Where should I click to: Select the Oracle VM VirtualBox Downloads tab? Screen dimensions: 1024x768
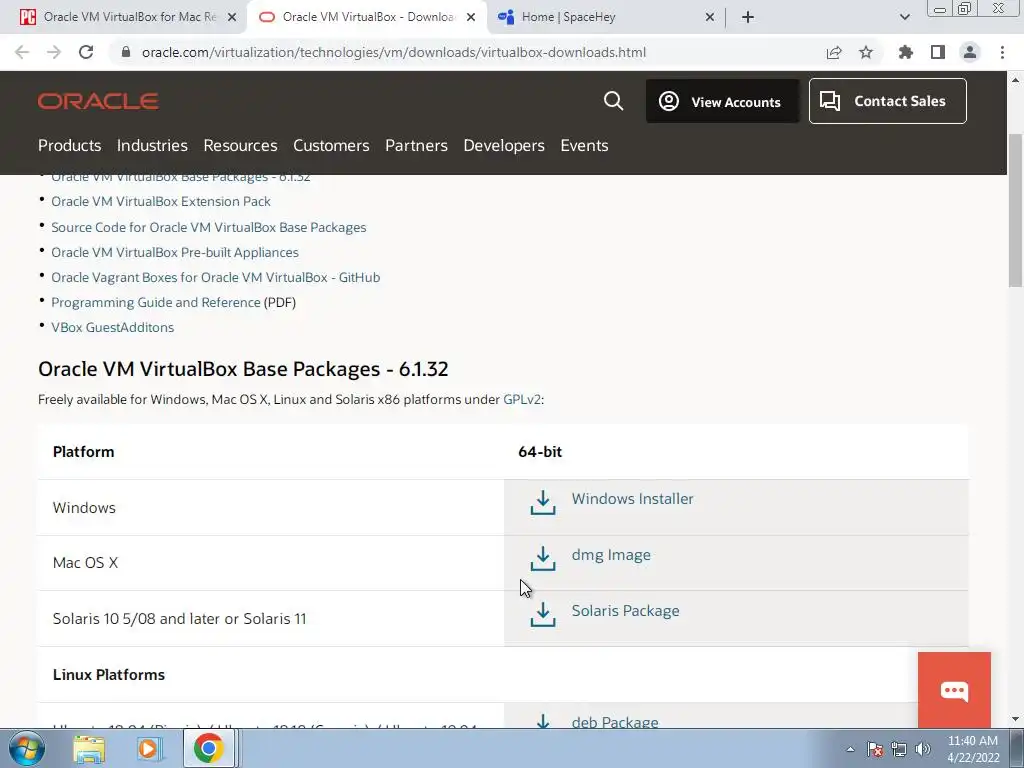click(366, 17)
